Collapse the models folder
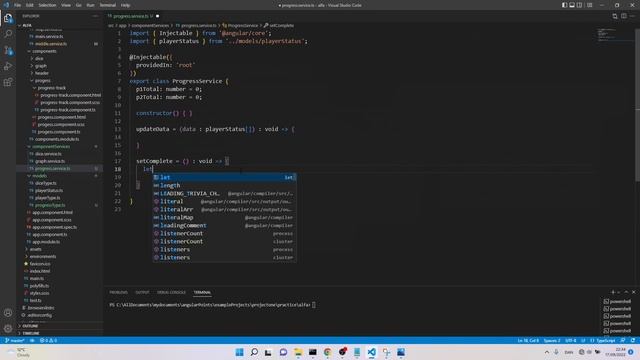Image resolution: width=640 pixels, height=360 pixels. coord(40,176)
